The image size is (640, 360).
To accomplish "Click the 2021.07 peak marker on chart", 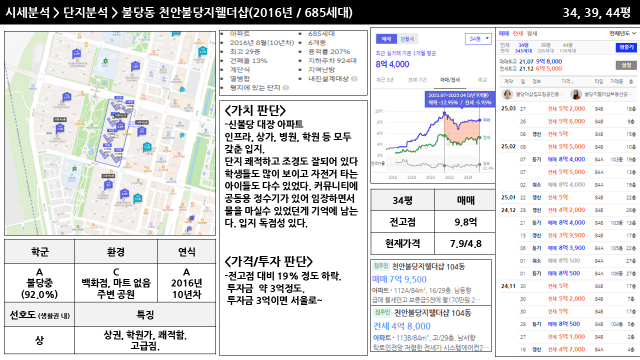I will (444, 114).
